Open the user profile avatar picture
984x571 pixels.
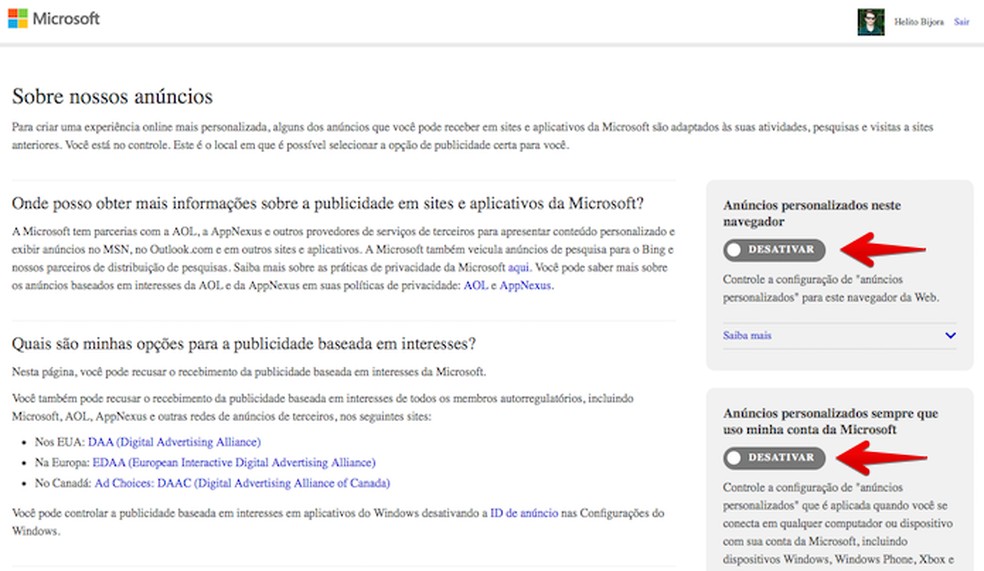(x=871, y=22)
